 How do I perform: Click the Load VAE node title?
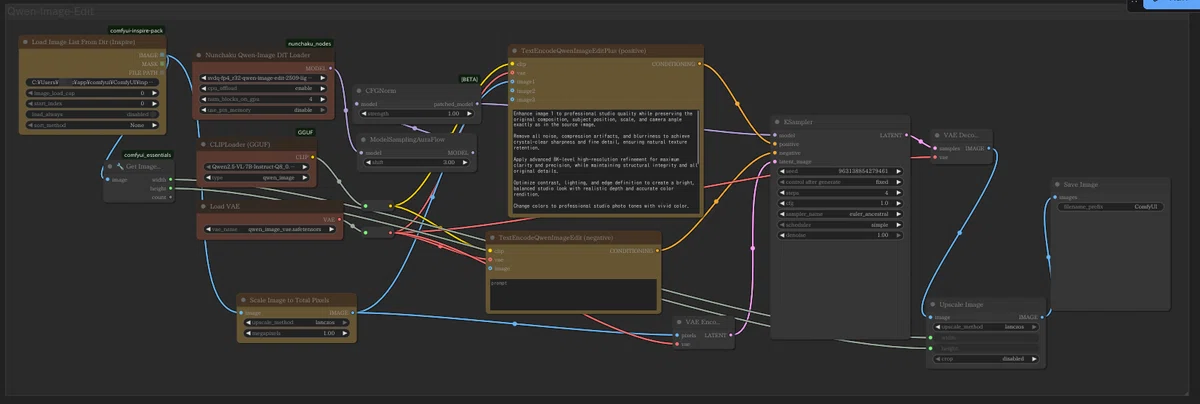tap(225, 206)
